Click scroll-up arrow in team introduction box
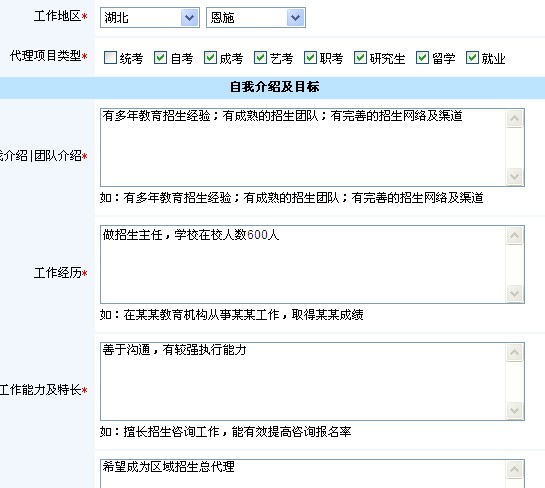This screenshot has height=488, width=545. [515, 119]
